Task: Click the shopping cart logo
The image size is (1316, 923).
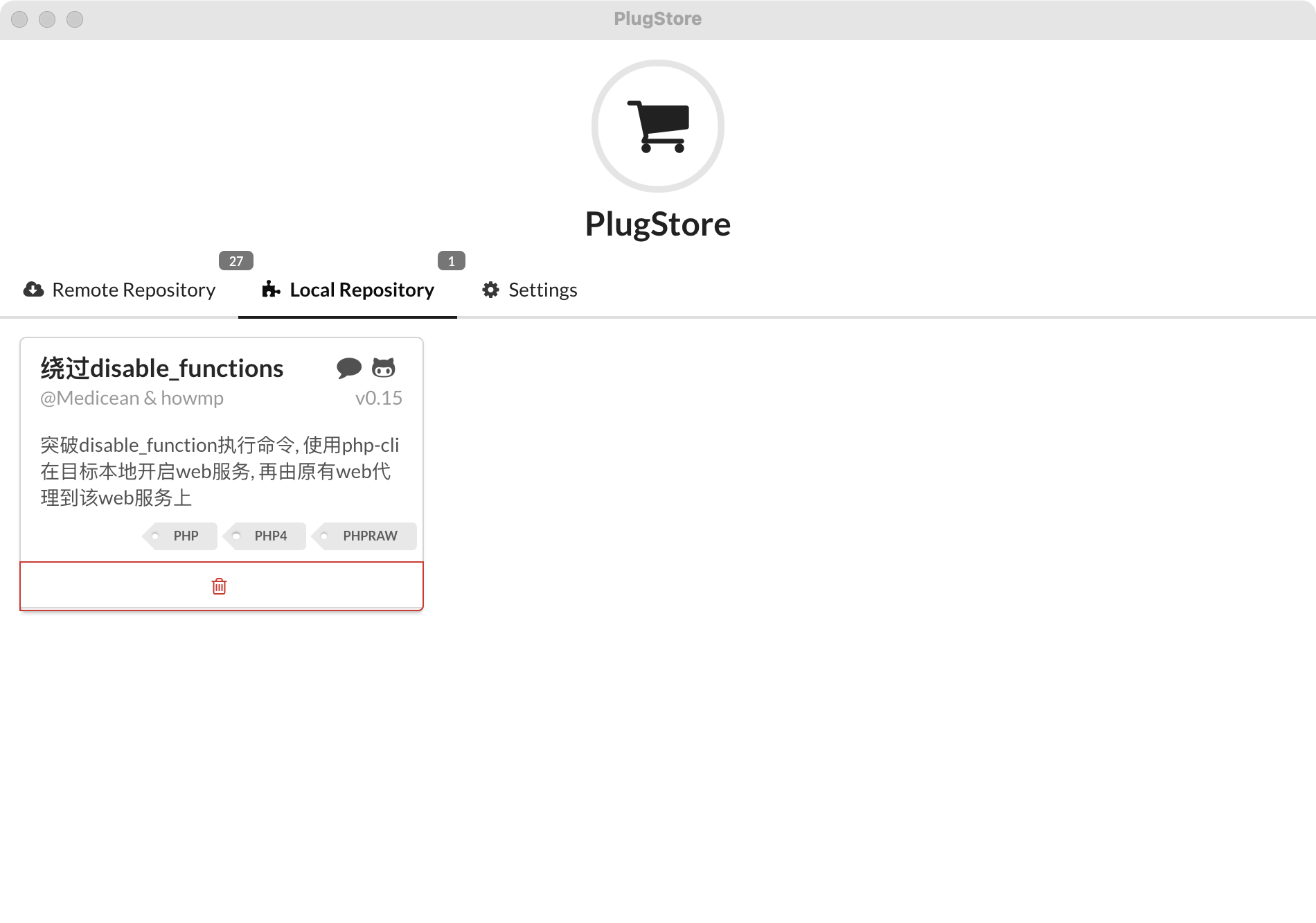Action: pos(657,126)
